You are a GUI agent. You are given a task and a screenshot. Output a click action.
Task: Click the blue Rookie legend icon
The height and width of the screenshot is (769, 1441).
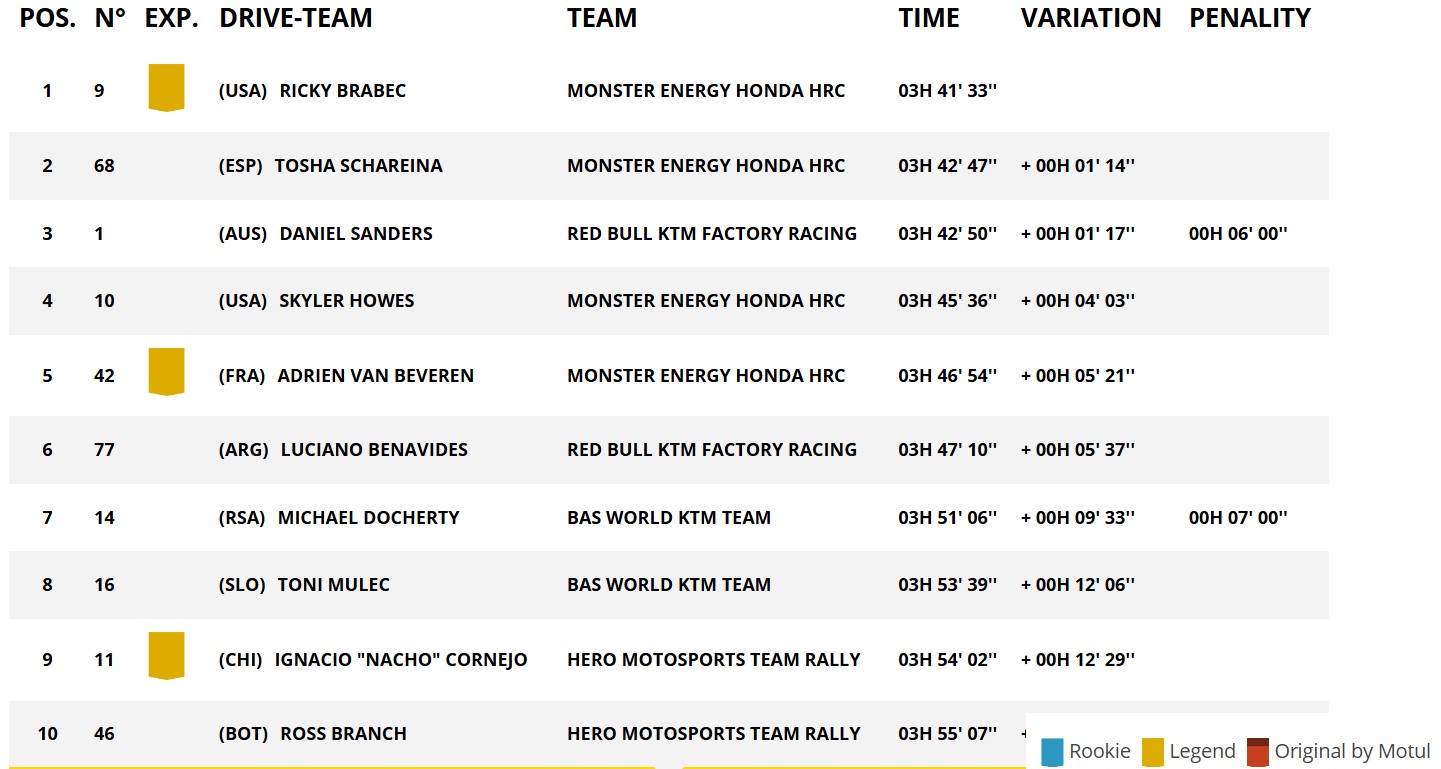click(1052, 752)
